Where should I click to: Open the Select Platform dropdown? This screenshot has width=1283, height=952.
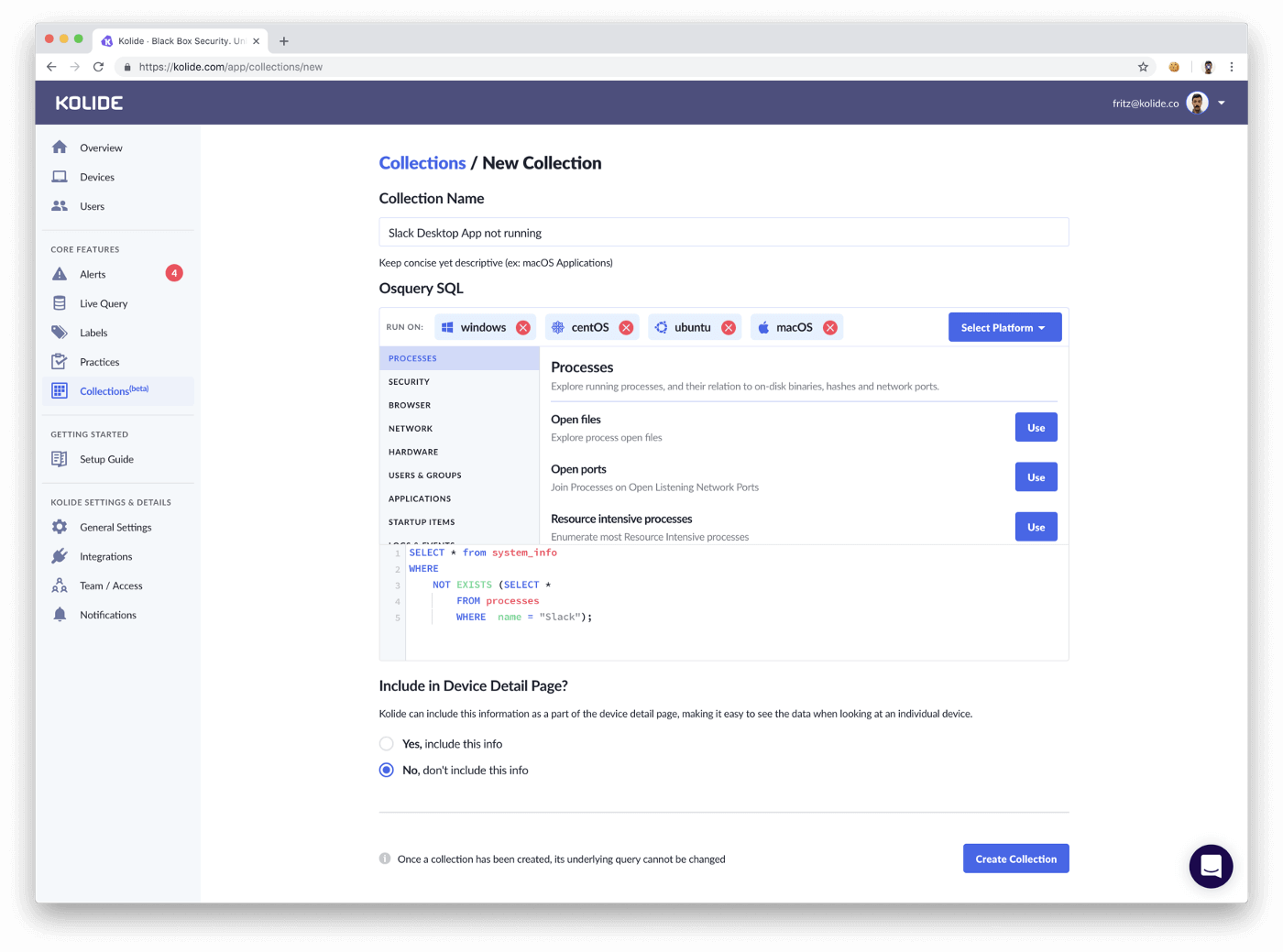1004,326
